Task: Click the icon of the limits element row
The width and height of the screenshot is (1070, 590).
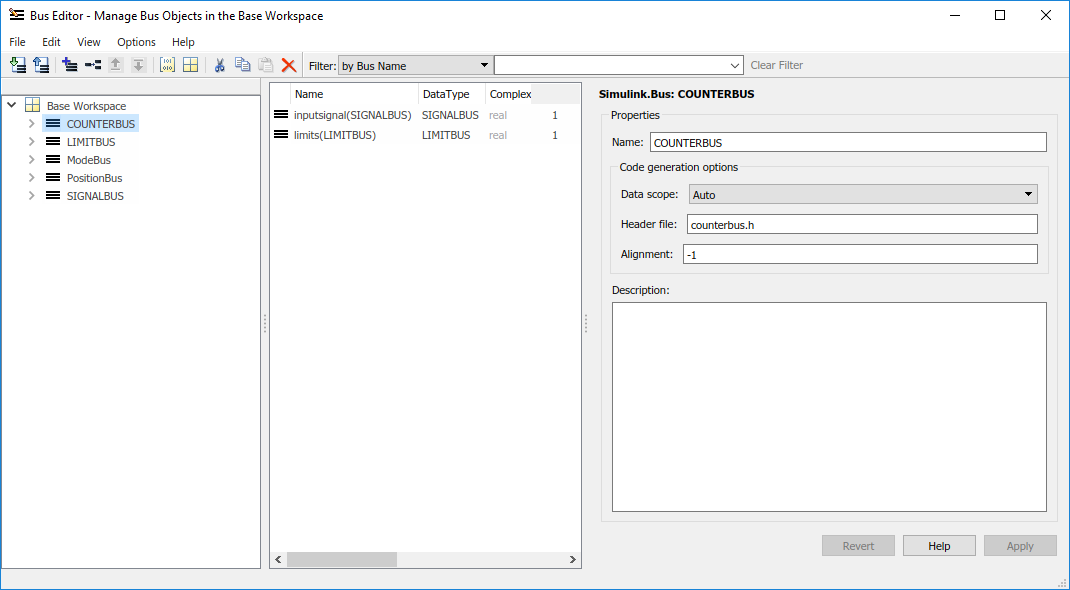Action: [280, 134]
